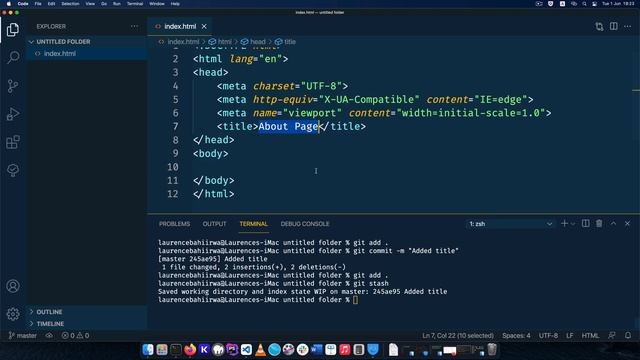640x360 pixels.
Task: Click the master branch in status bar
Action: pyautogui.click(x=23, y=336)
